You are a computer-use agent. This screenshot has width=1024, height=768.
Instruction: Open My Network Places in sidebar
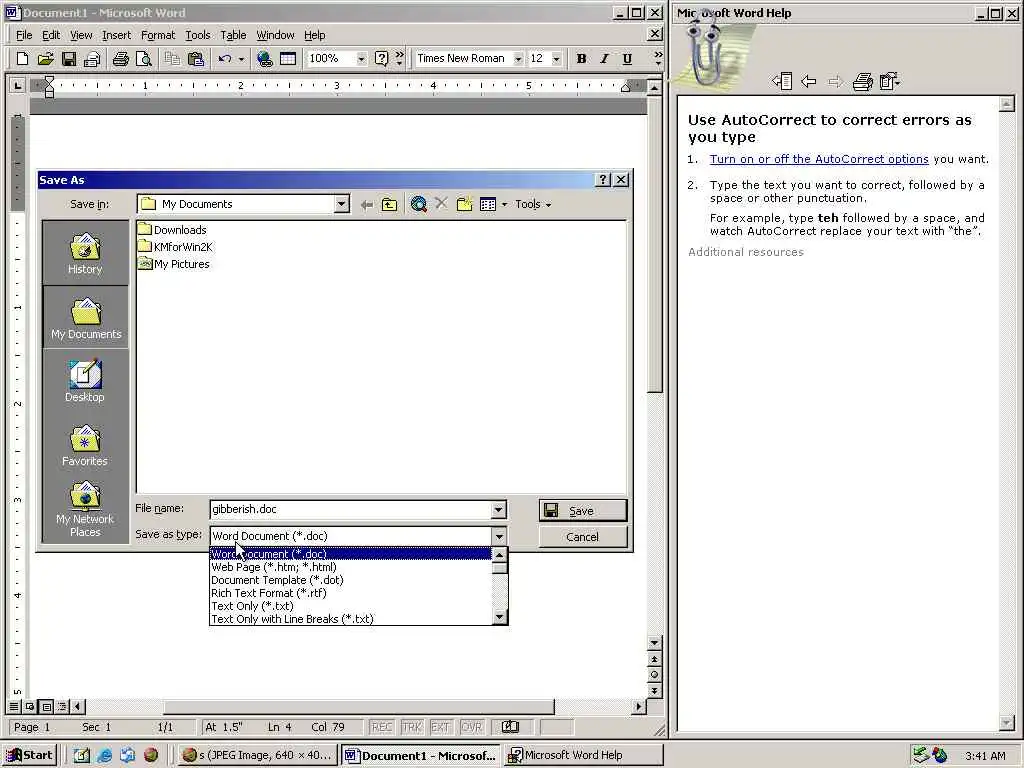tap(85, 509)
